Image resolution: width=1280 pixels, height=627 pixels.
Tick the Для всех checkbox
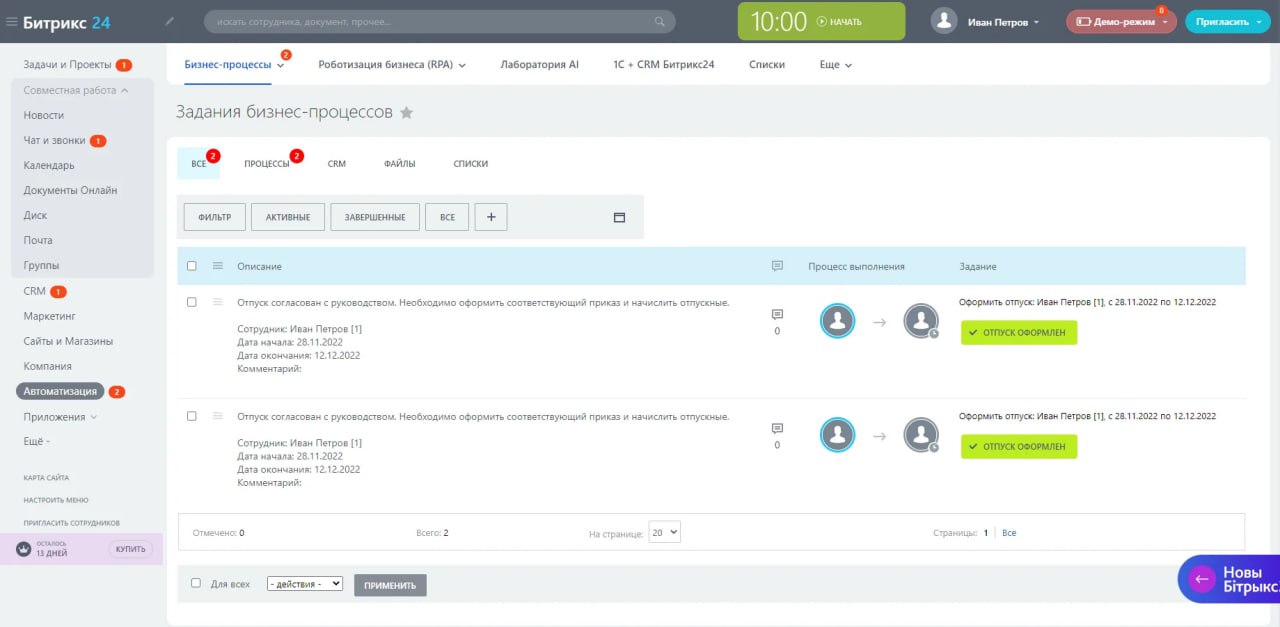coord(196,583)
